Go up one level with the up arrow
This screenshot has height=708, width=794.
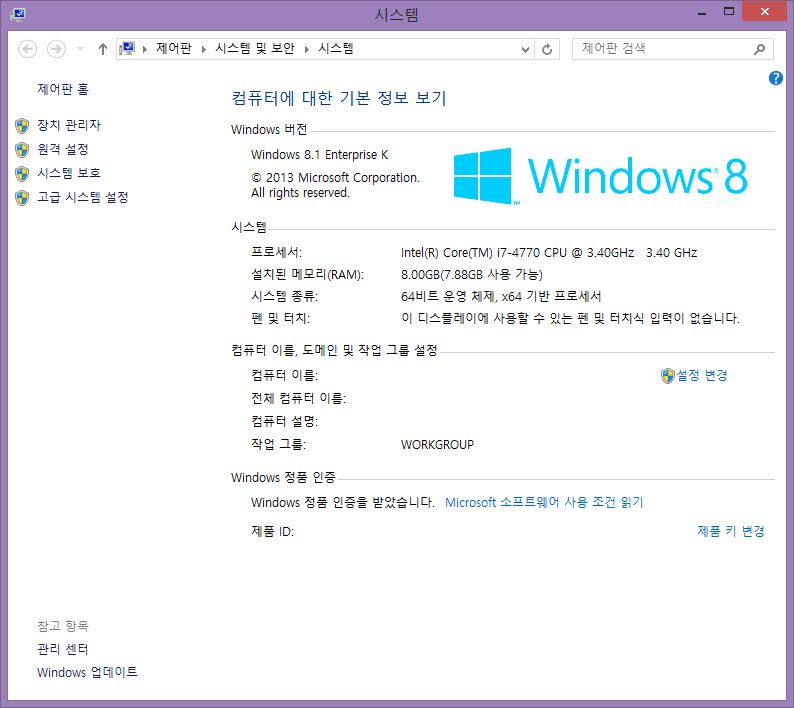tap(103, 49)
